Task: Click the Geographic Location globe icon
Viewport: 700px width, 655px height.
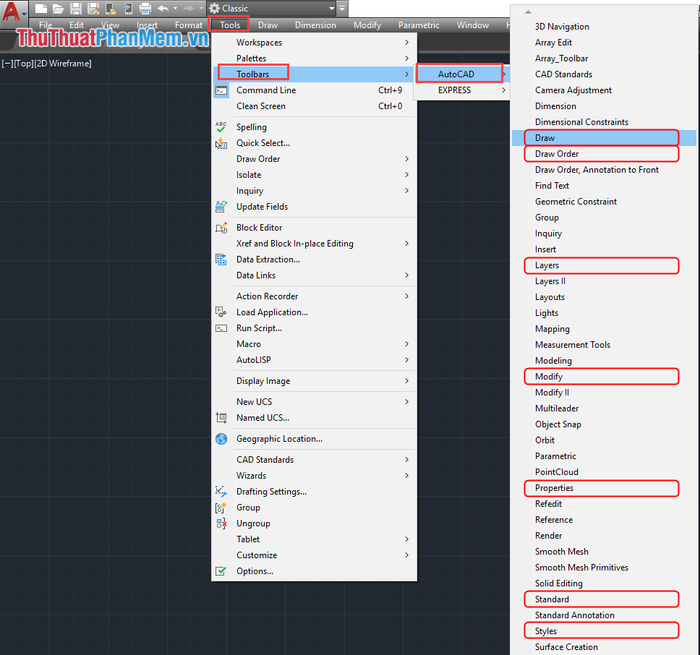Action: tap(221, 439)
